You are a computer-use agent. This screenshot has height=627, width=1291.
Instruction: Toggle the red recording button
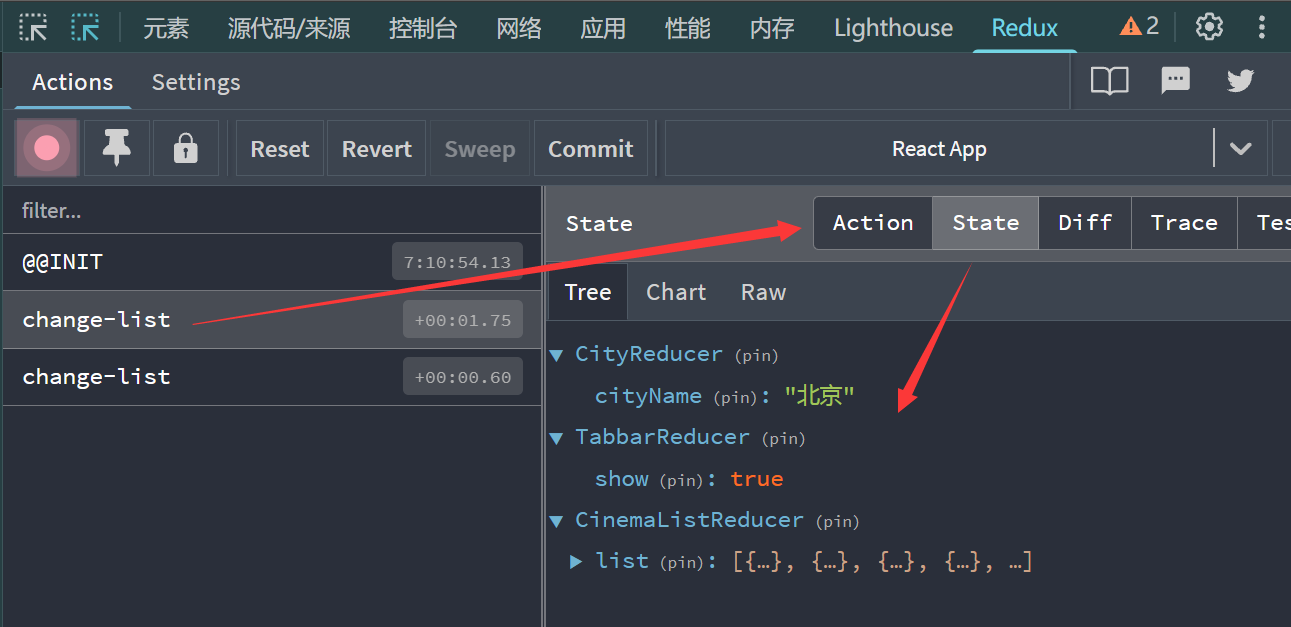coord(47,149)
